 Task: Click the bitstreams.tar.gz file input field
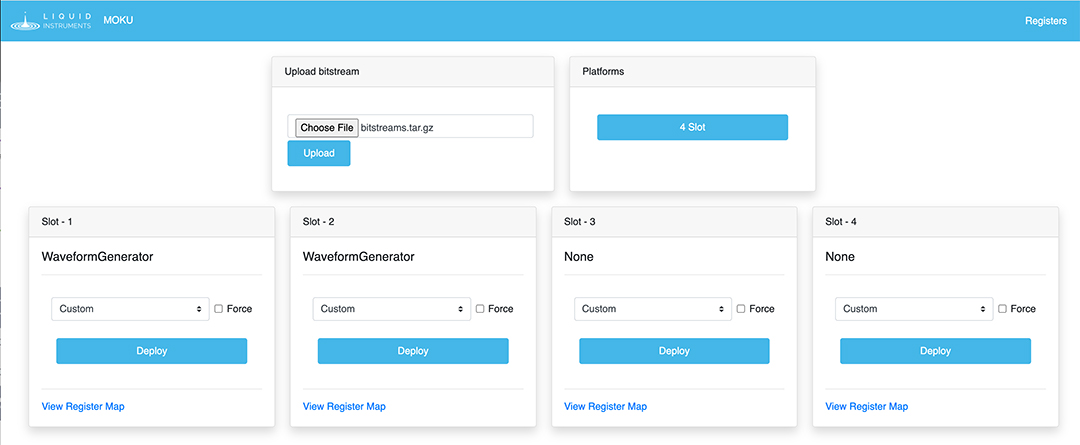[x=444, y=127]
